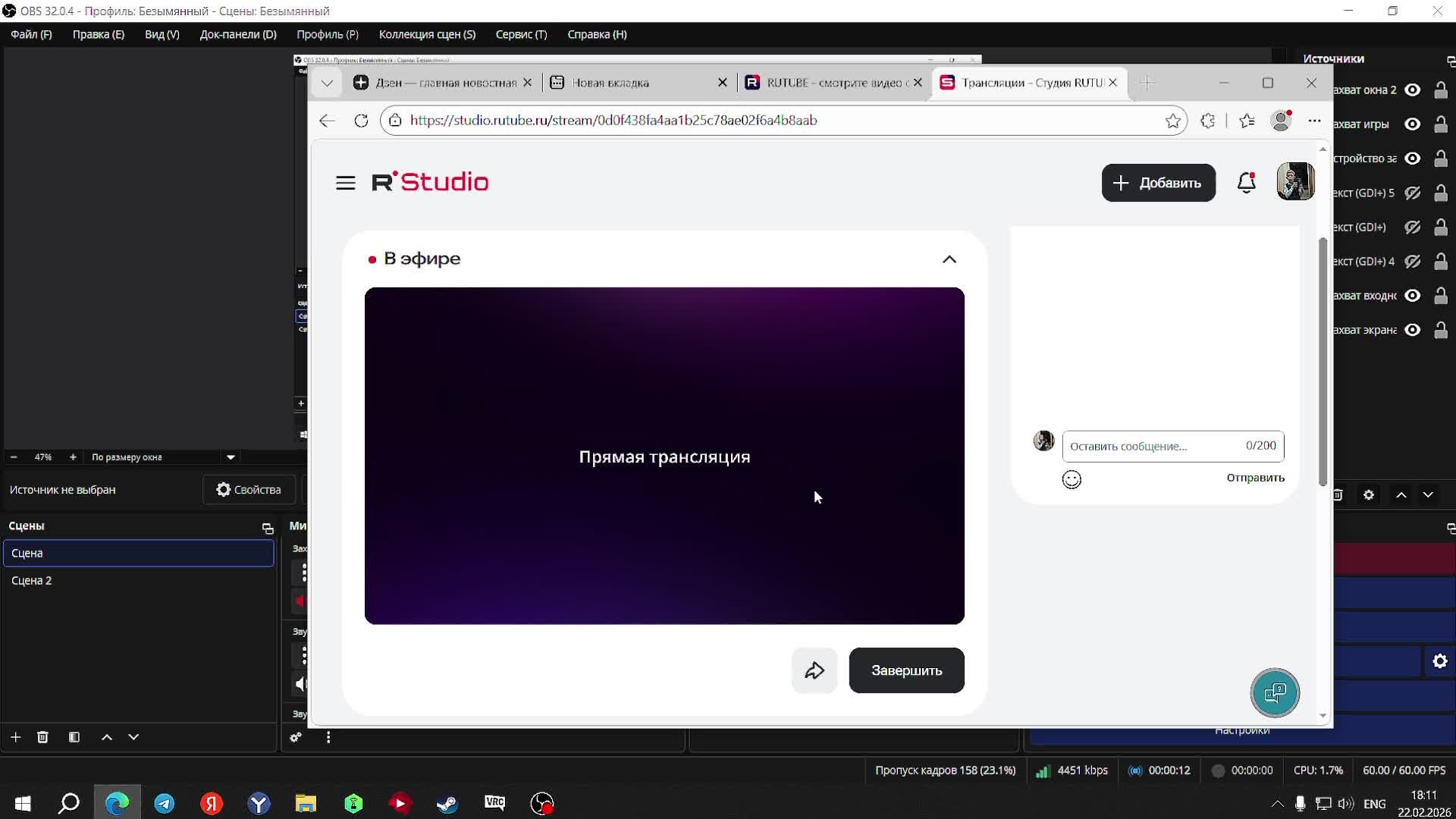
Task: Open advanced audio properties gears in mixer
Action: (296, 737)
